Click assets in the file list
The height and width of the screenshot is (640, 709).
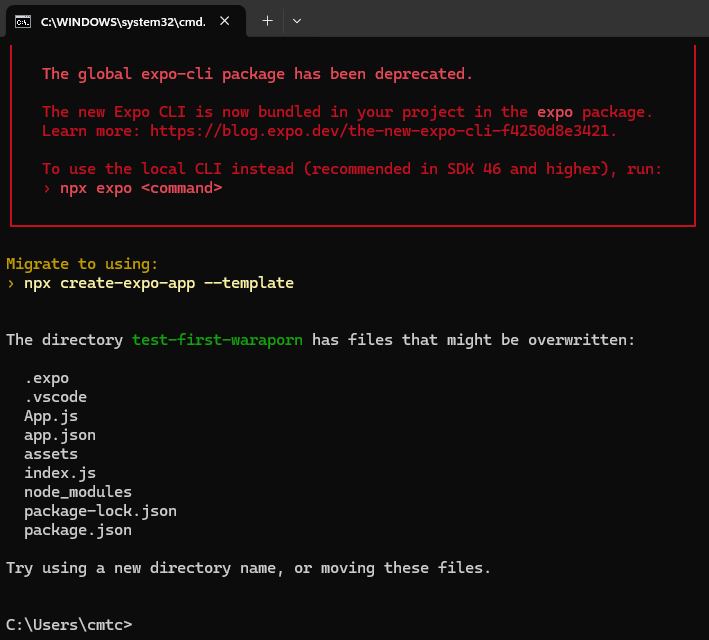(51, 454)
